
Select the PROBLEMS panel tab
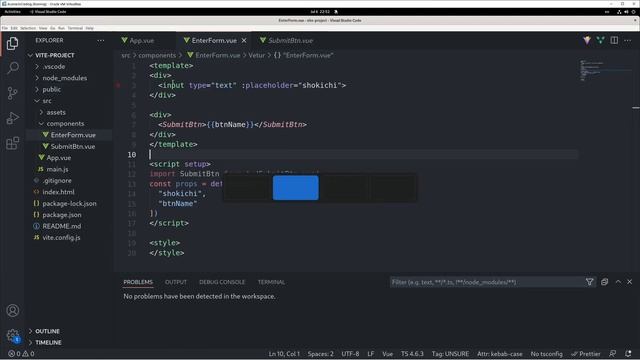tap(138, 282)
